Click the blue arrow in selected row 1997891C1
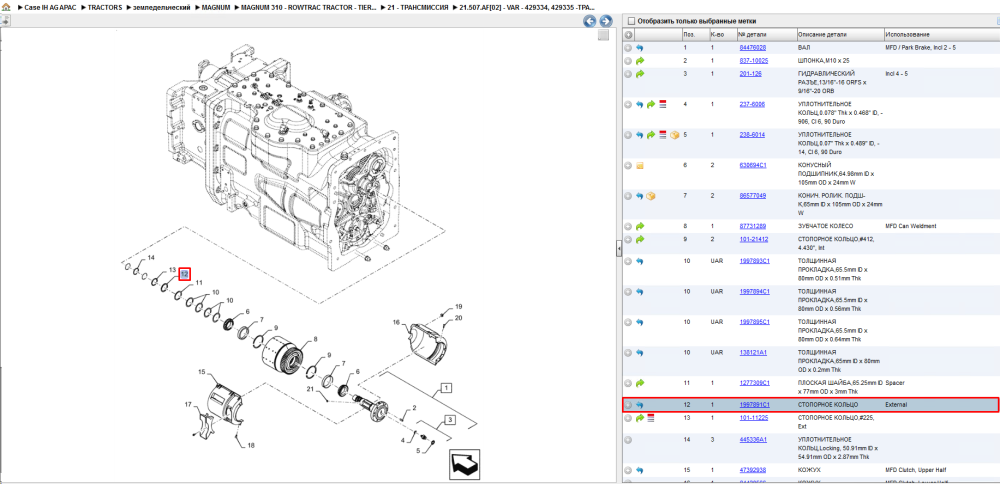The width and height of the screenshot is (1000, 484). pos(640,405)
